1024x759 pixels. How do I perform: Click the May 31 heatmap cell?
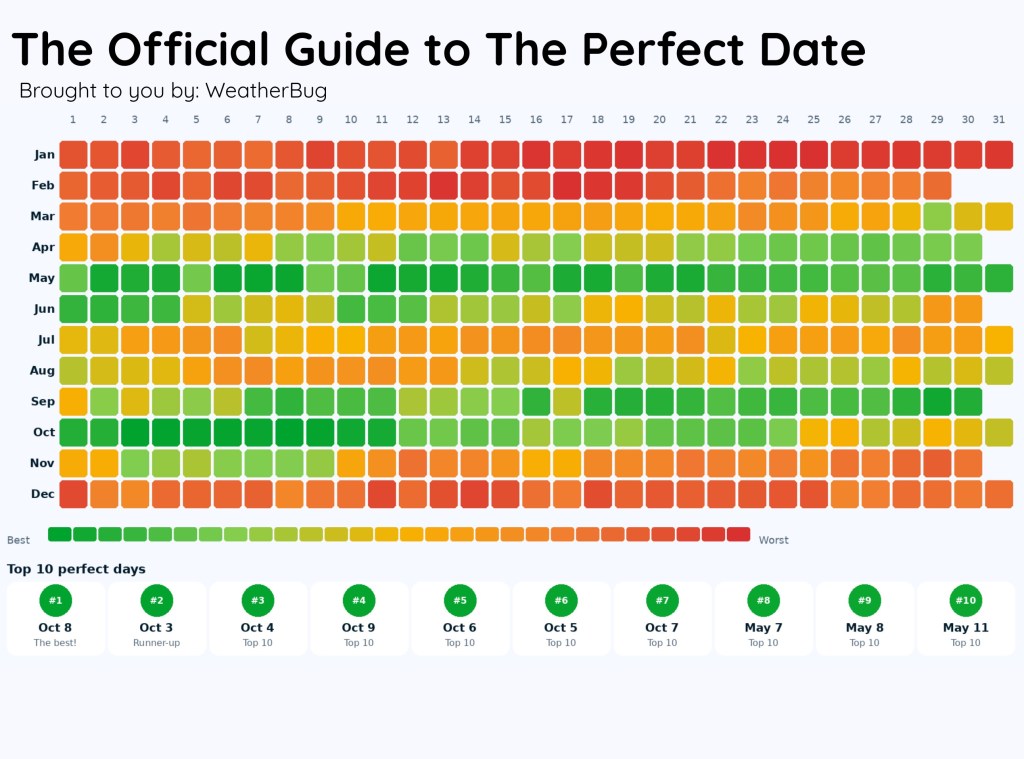999,277
